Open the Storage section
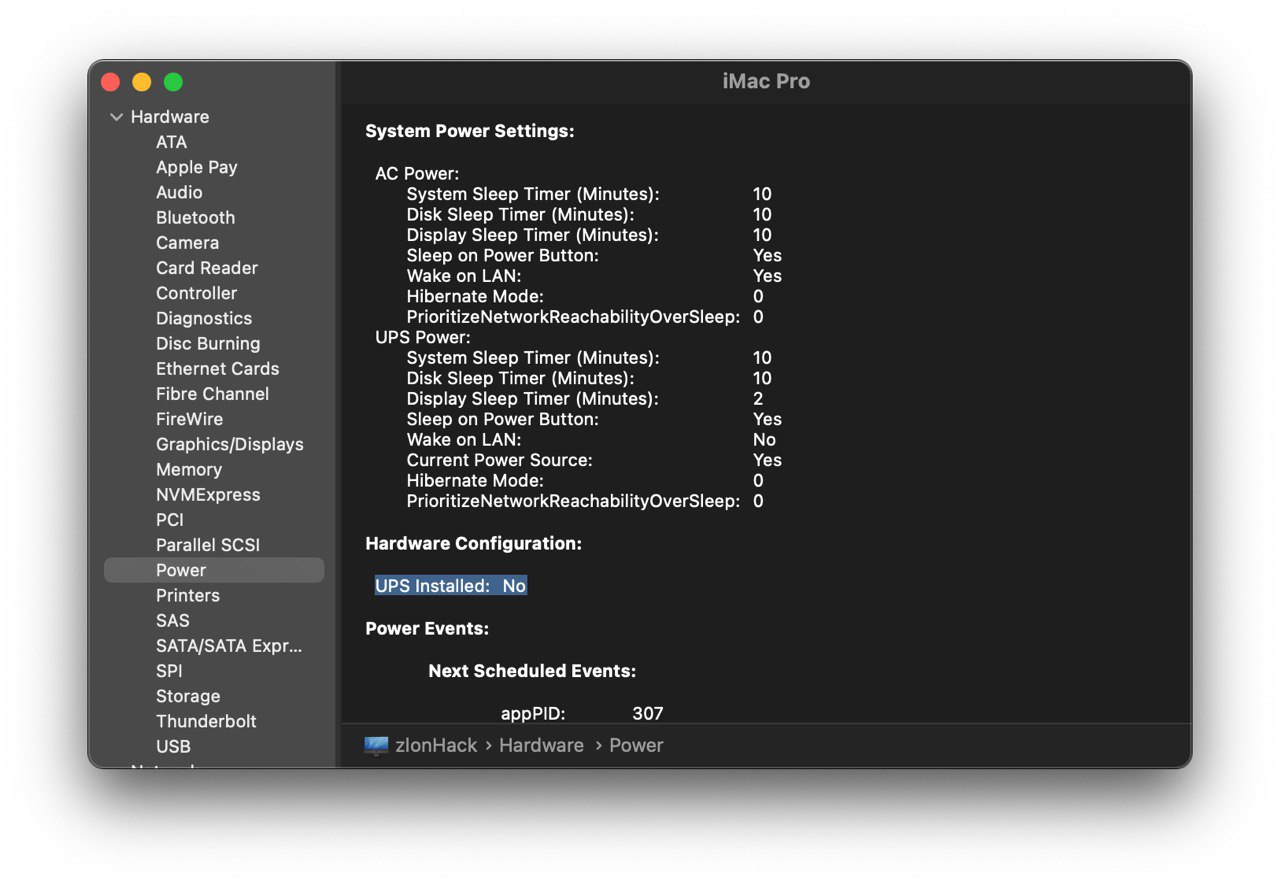 pos(188,696)
